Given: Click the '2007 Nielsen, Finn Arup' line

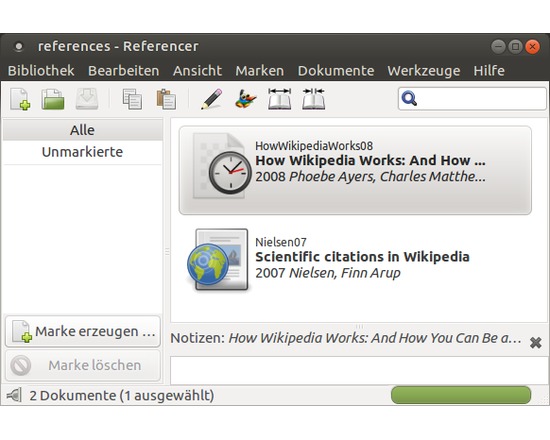Looking at the screenshot, I should point(328,273).
